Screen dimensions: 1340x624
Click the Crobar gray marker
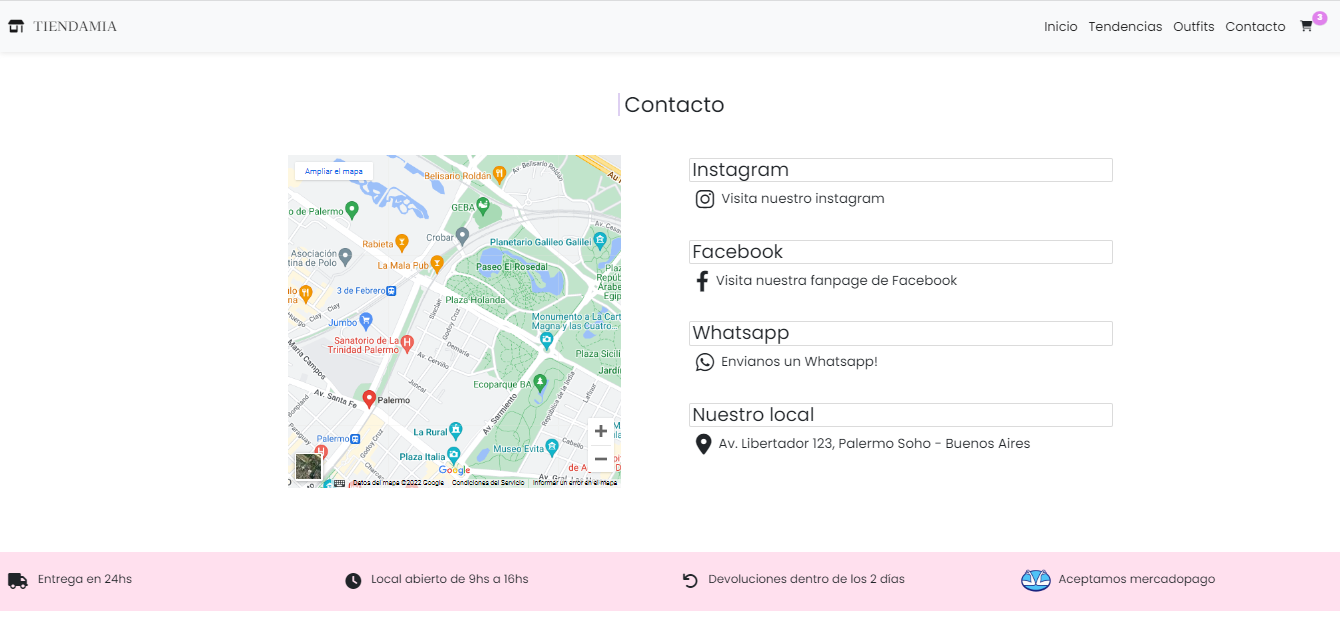(x=462, y=236)
